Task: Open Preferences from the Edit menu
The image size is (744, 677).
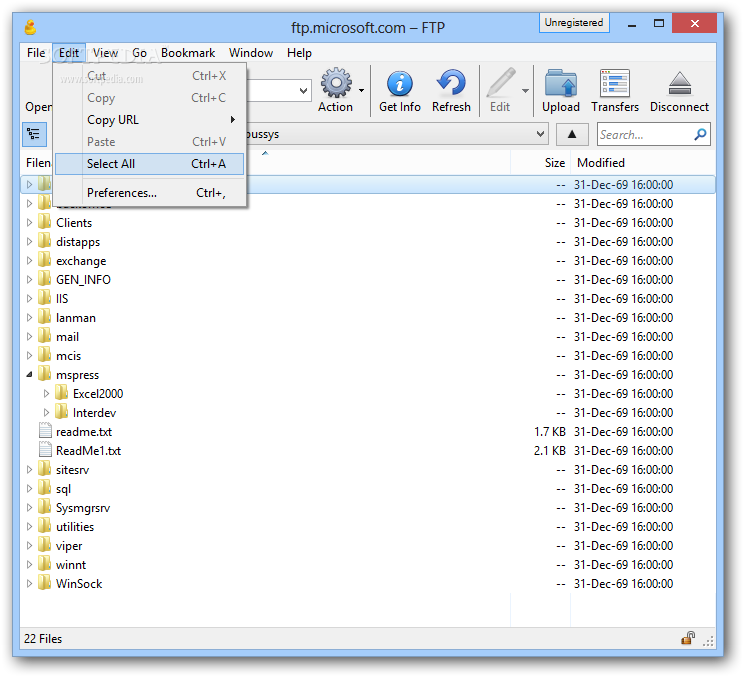Action: [x=149, y=193]
